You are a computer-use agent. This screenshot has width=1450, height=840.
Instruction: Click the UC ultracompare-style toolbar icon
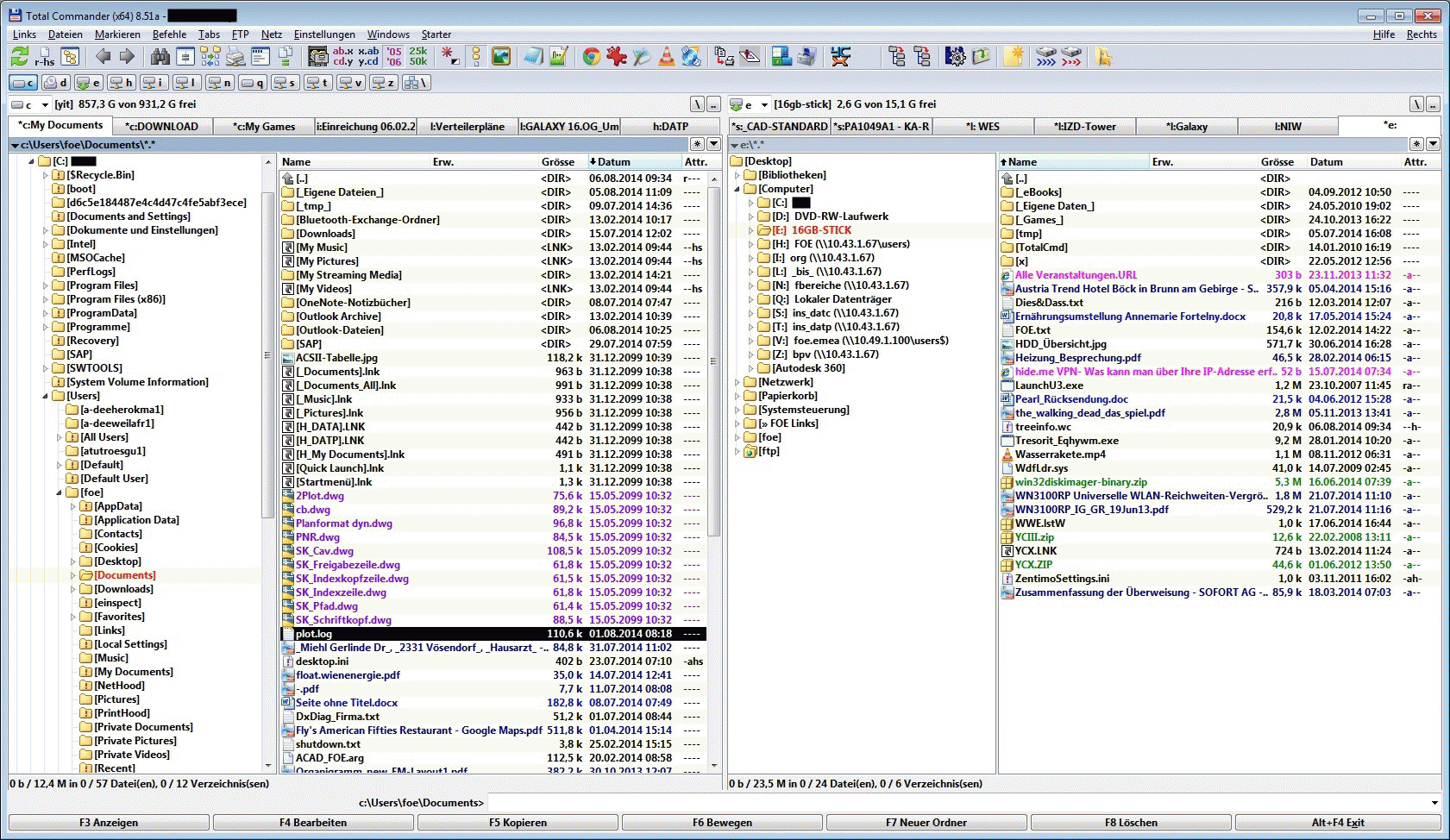click(x=840, y=57)
